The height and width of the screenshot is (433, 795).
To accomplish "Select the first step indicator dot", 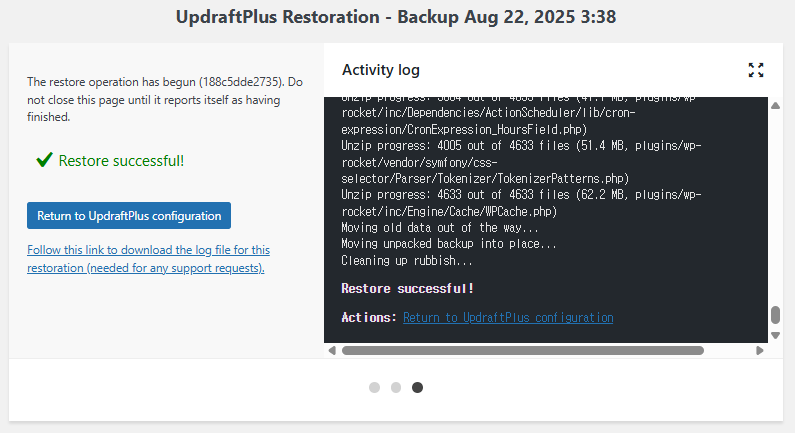I will 374,387.
